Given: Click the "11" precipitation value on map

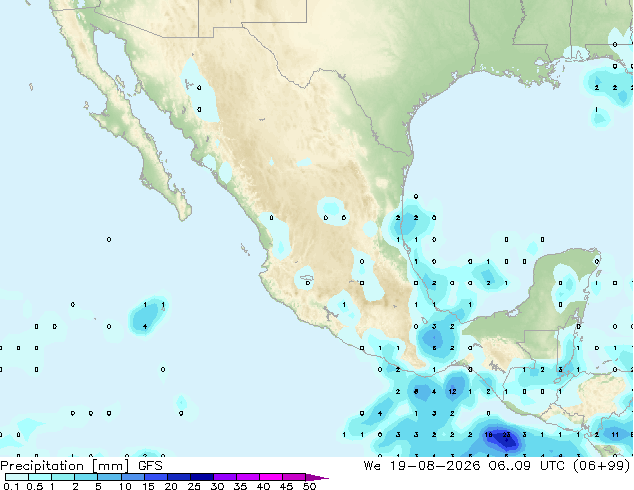Looking at the screenshot, I should coord(615,435).
